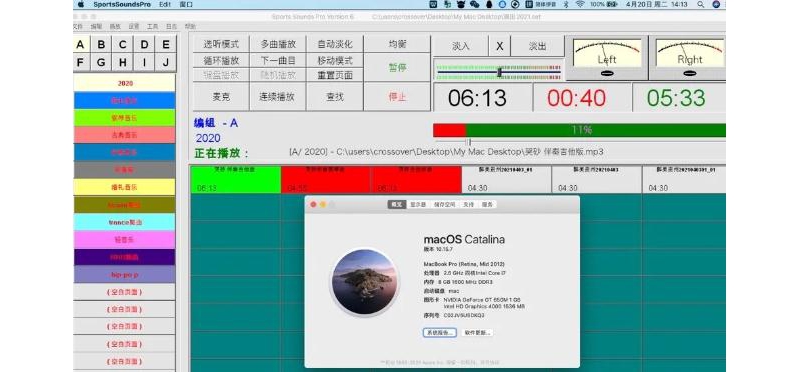Select bank letter C

click(x=122, y=44)
